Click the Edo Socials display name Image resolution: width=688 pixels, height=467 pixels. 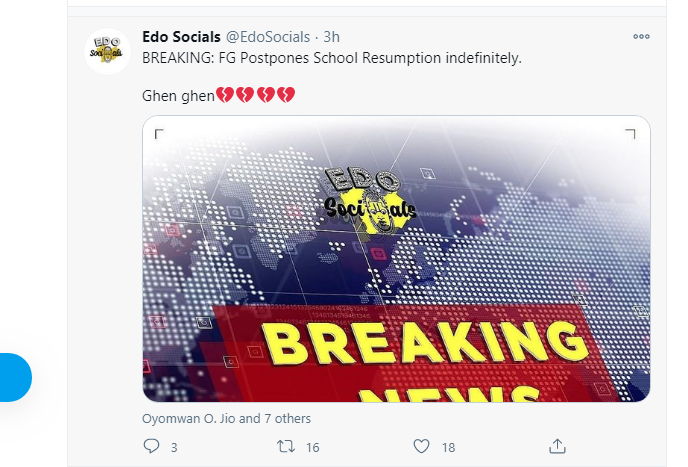[181, 37]
